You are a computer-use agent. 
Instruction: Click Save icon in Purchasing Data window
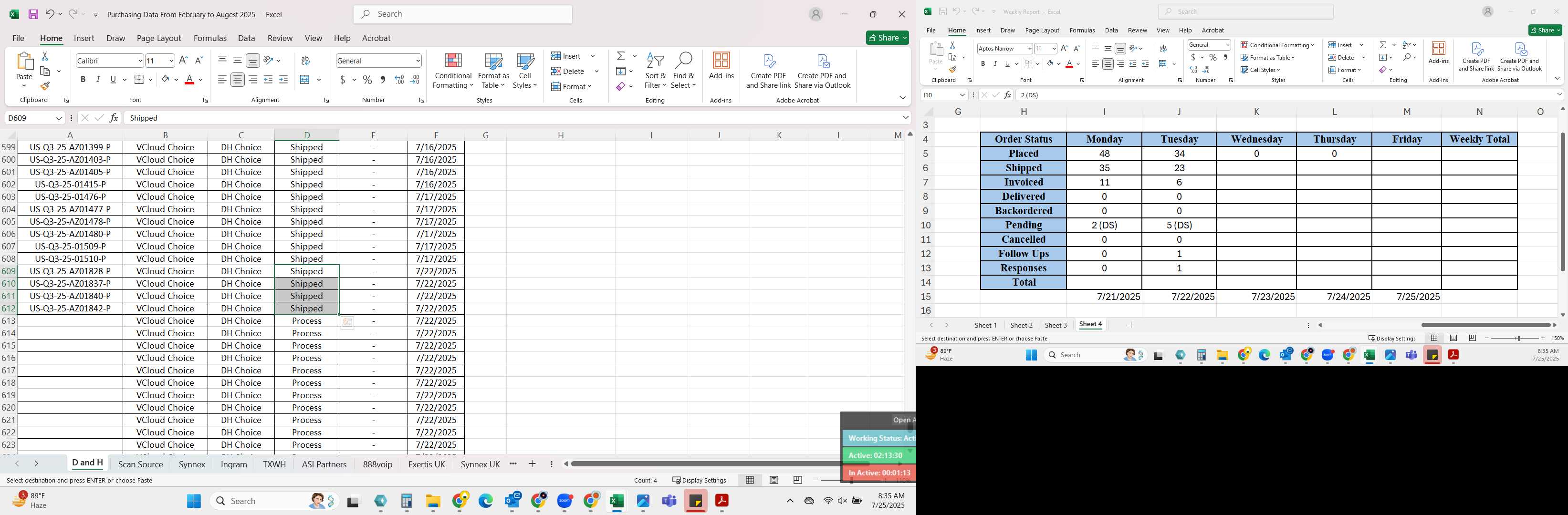click(33, 14)
